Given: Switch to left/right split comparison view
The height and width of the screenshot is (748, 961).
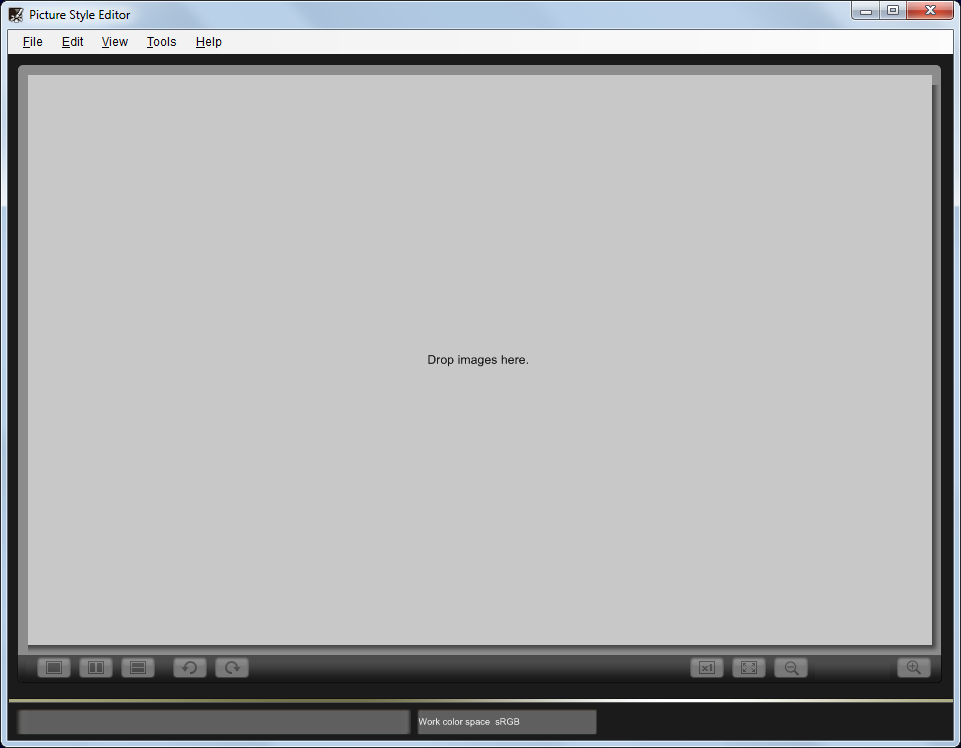Looking at the screenshot, I should point(96,668).
